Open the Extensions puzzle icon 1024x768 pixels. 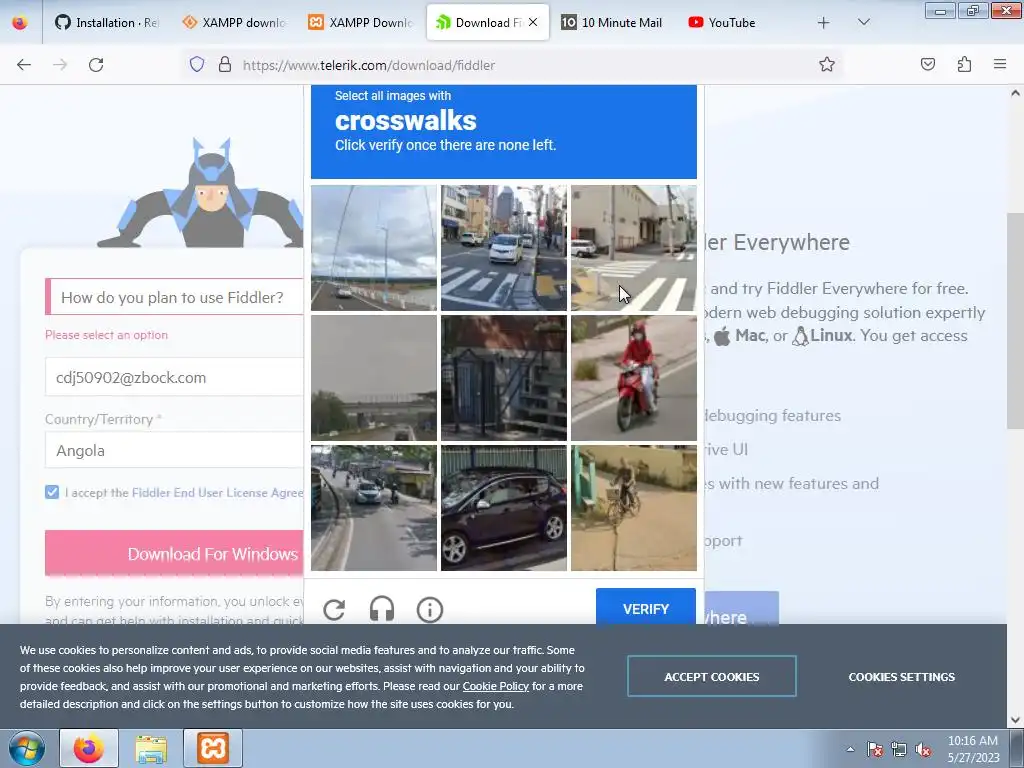[x=964, y=65]
